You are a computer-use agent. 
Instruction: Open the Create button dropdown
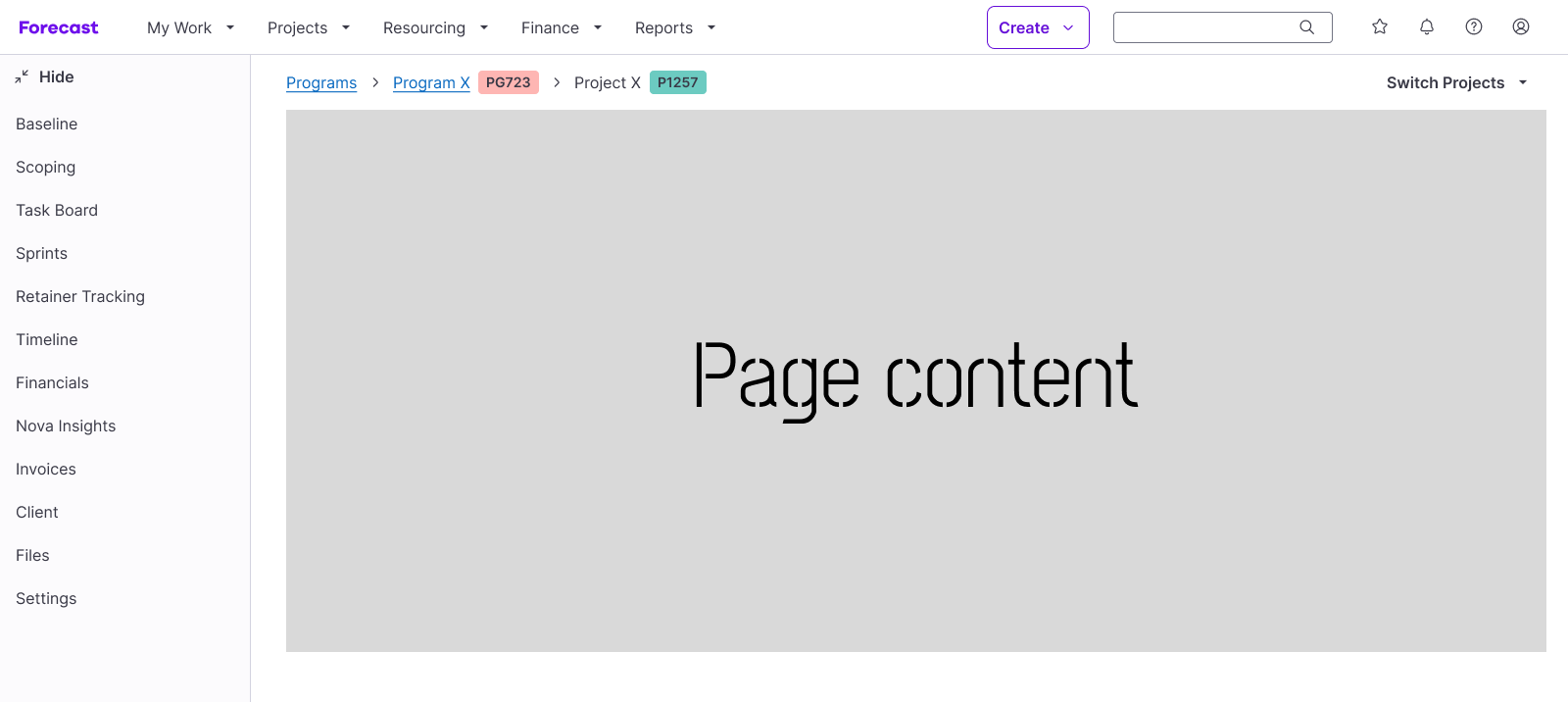coord(1038,27)
